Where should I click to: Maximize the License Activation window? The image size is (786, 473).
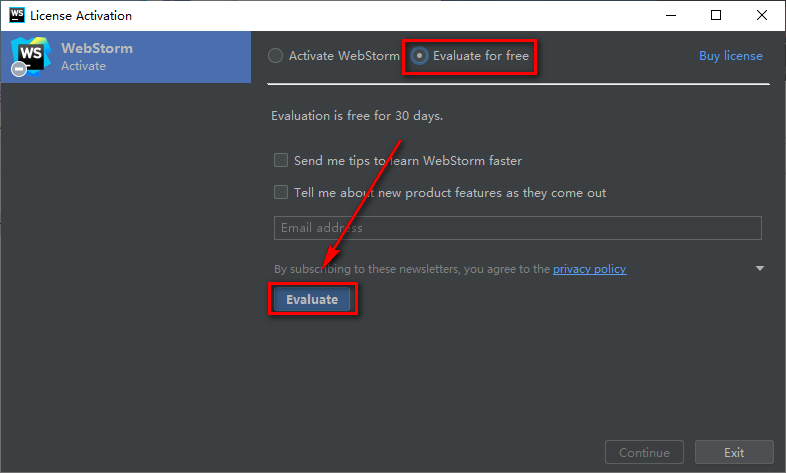716,16
